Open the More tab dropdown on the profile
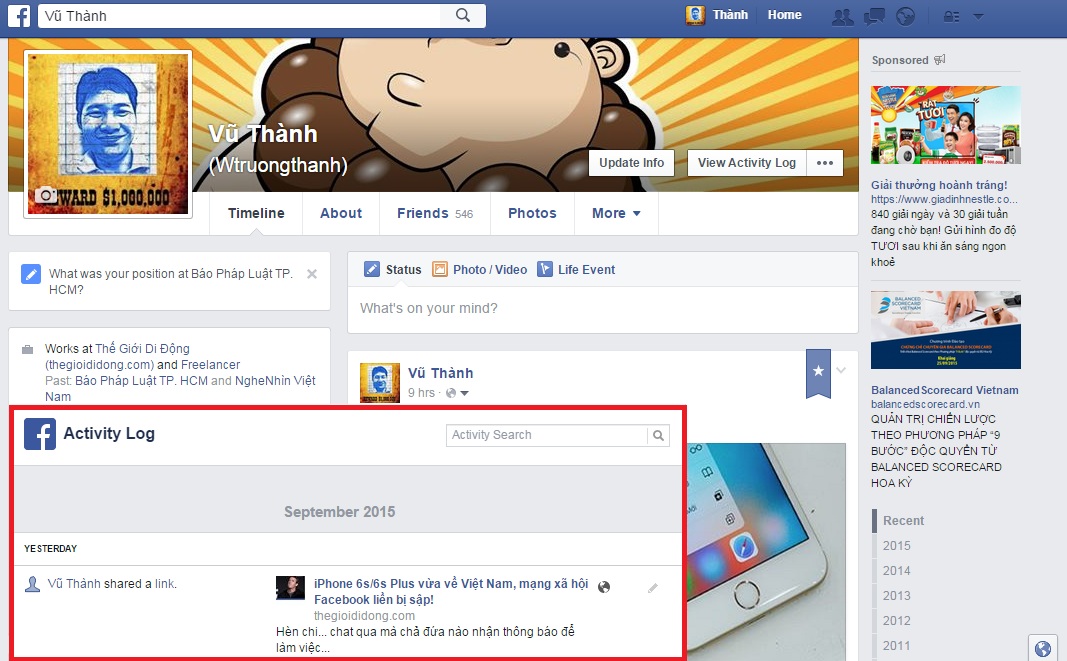This screenshot has height=661, width=1067. [x=616, y=213]
